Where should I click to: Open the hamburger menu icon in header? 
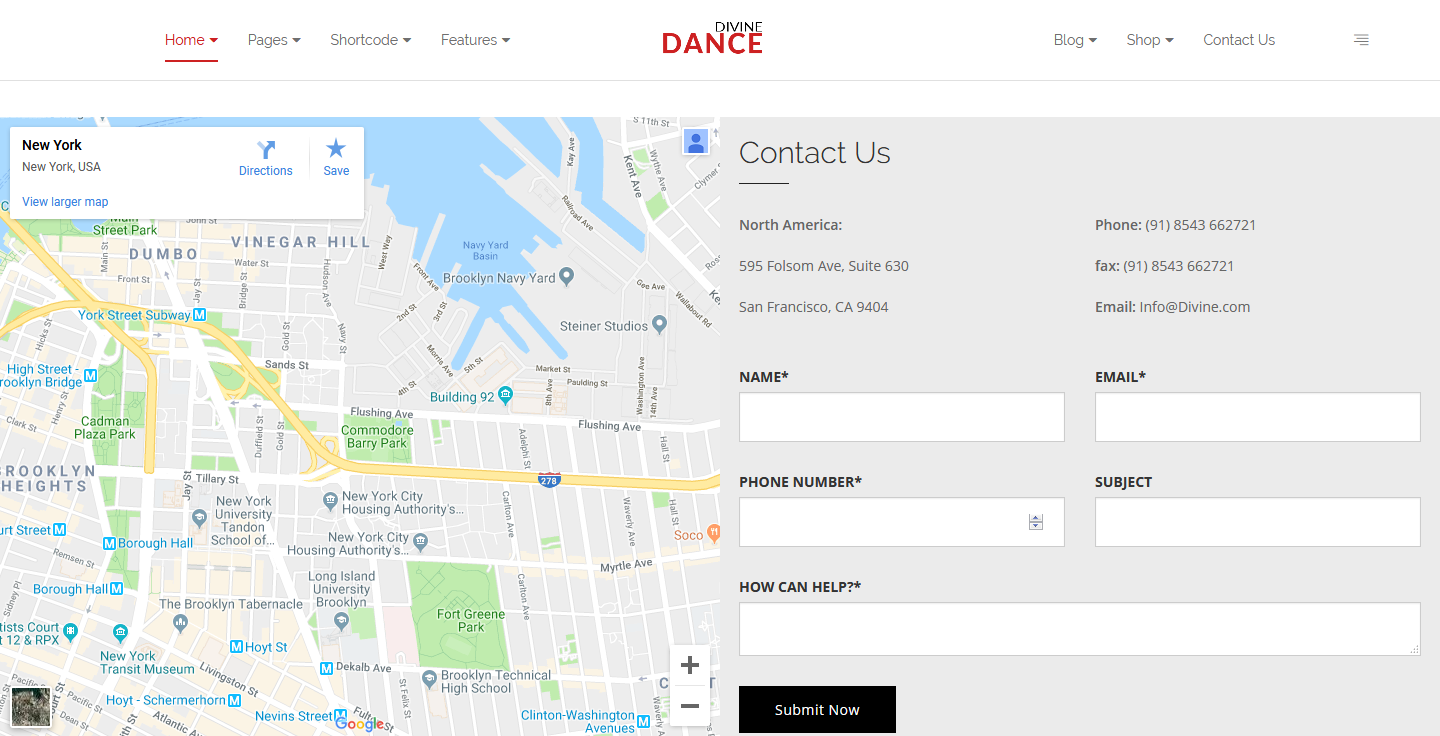pos(1361,40)
